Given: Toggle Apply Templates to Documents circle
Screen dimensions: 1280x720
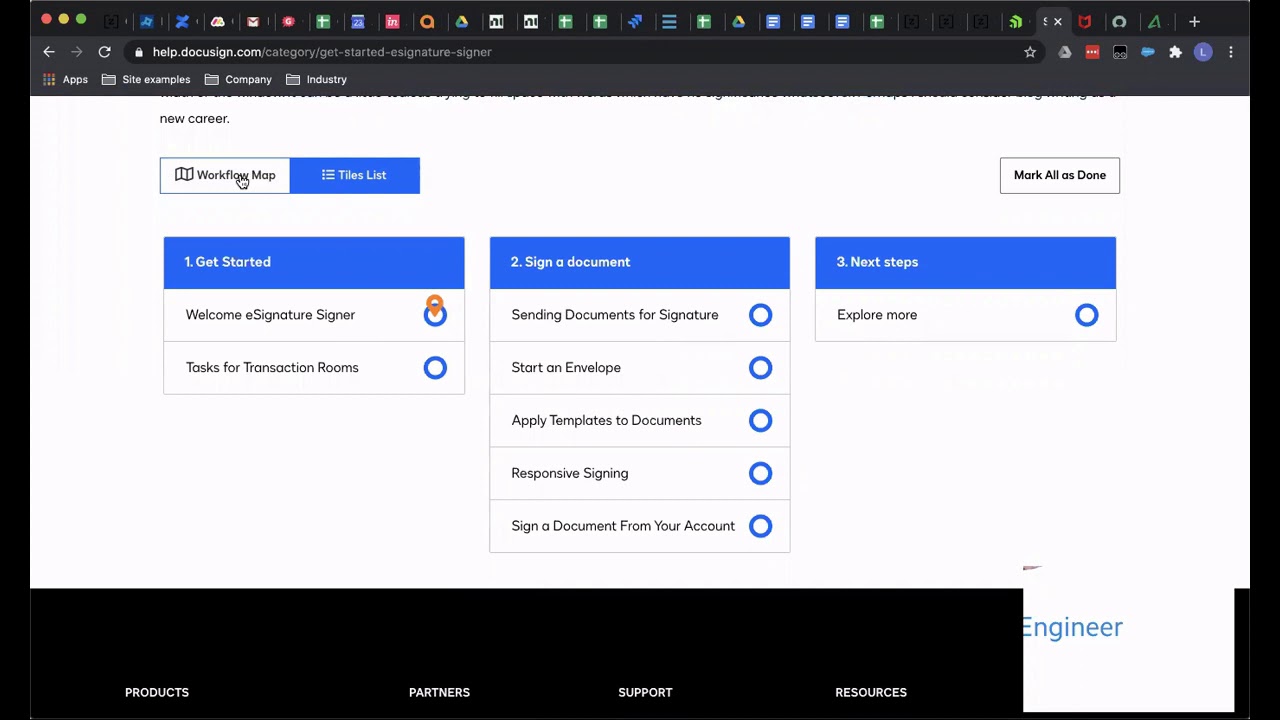Looking at the screenshot, I should [x=761, y=421].
